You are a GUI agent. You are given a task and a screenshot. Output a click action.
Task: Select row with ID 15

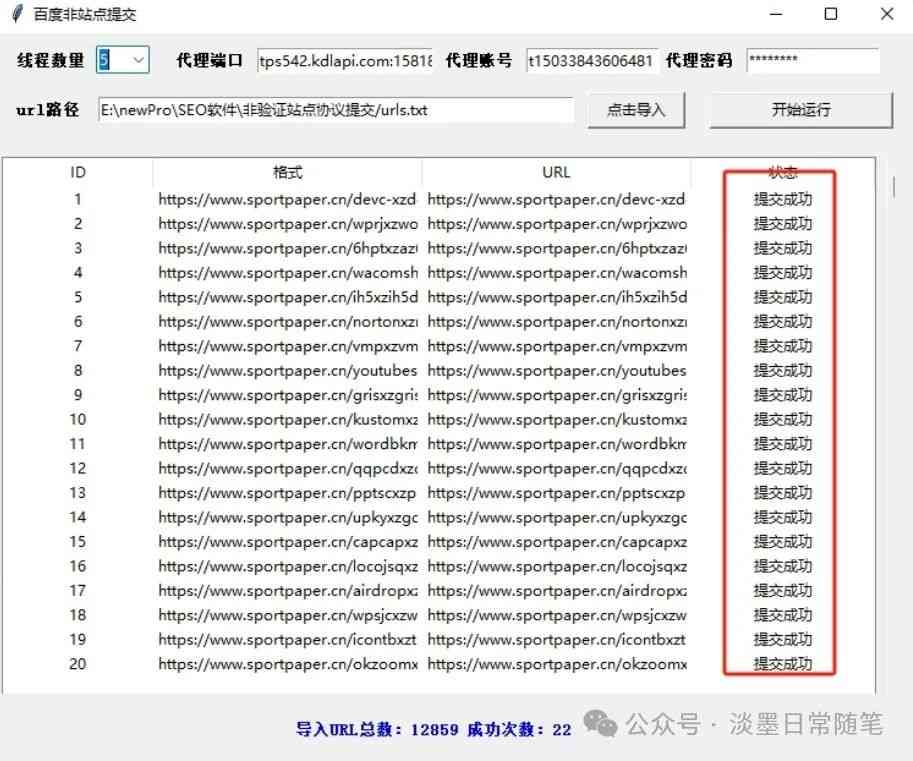(x=438, y=541)
